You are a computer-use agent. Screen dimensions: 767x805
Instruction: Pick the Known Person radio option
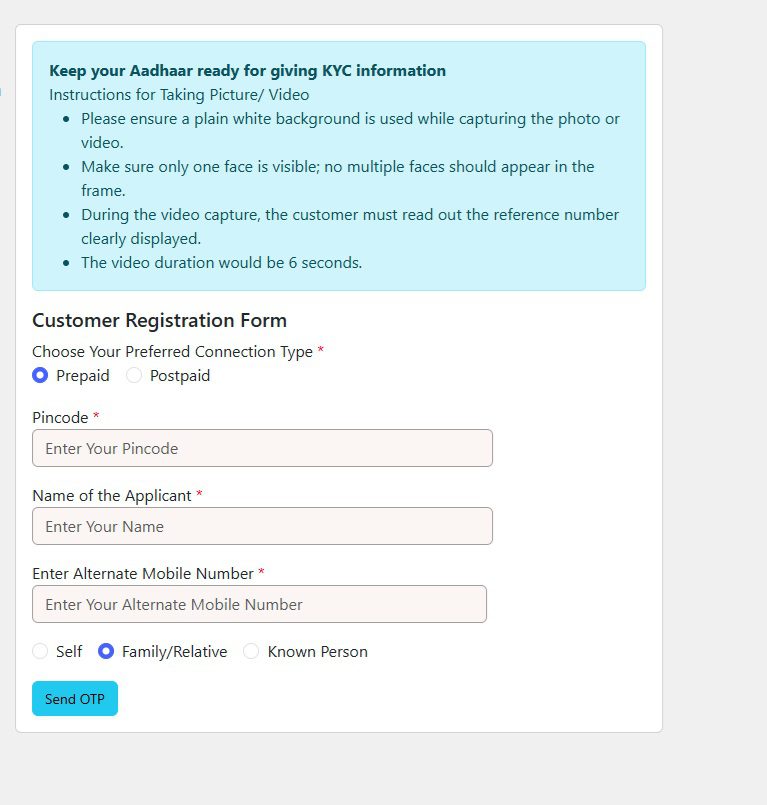point(251,652)
